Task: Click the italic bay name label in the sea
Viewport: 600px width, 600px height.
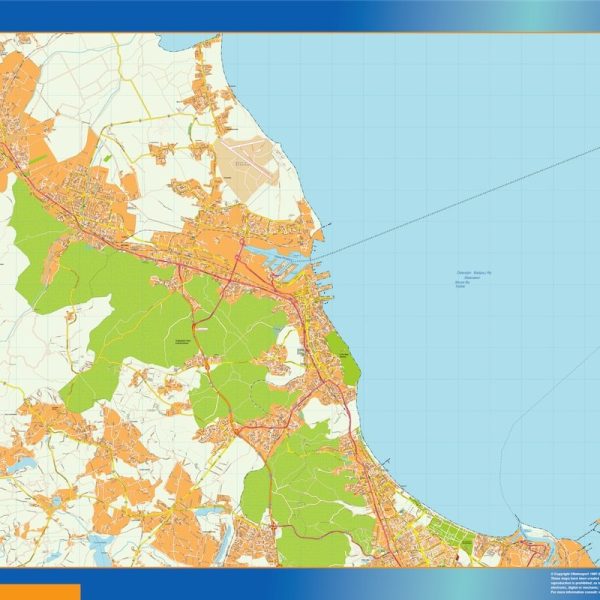Action: pyautogui.click(x=473, y=279)
